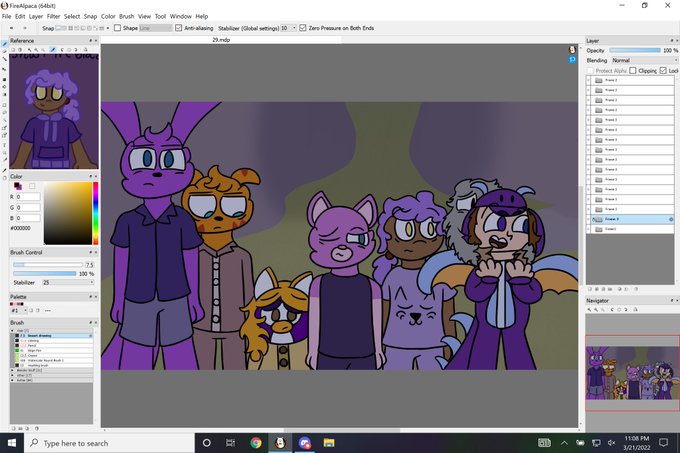Click the R value input field
The width and height of the screenshot is (680, 453).
pyautogui.click(x=28, y=197)
